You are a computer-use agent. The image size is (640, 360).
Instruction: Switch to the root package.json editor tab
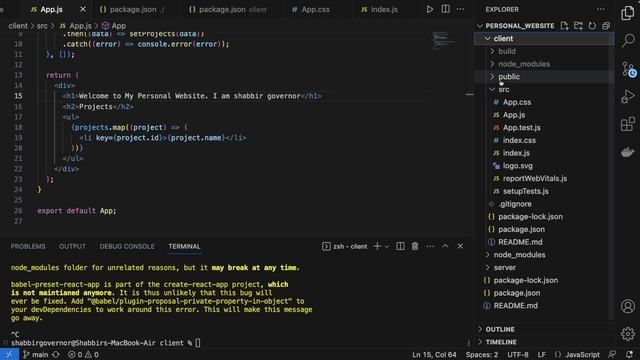[132, 9]
